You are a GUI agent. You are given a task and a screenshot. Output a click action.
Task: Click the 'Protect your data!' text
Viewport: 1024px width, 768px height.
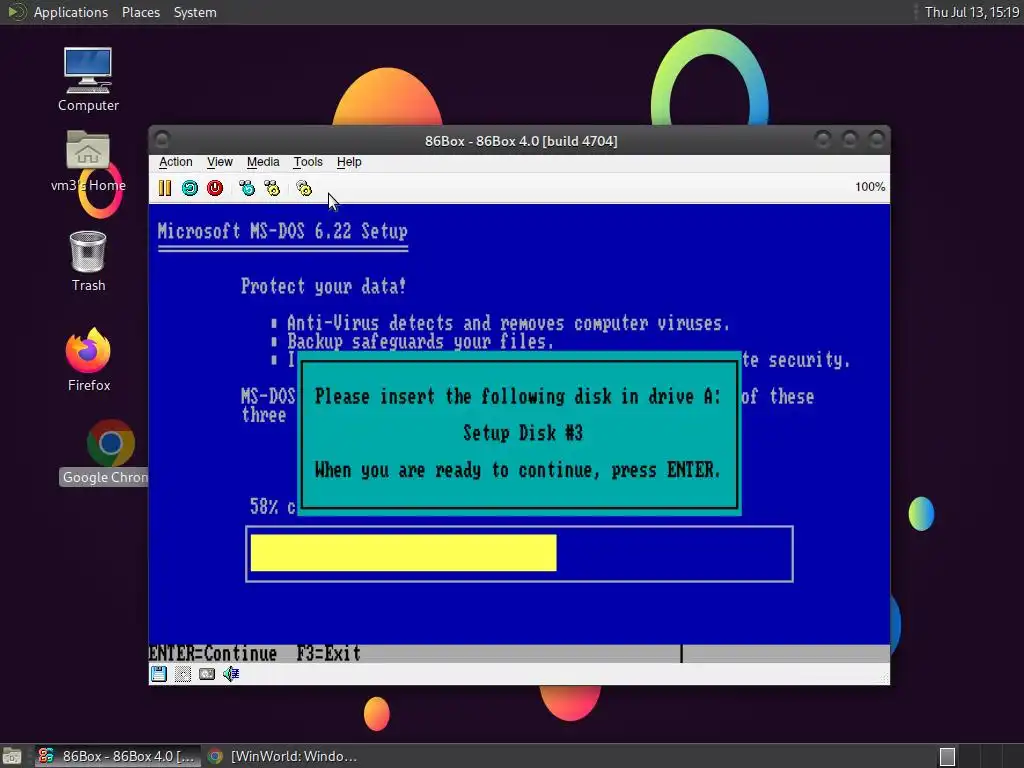pos(323,287)
